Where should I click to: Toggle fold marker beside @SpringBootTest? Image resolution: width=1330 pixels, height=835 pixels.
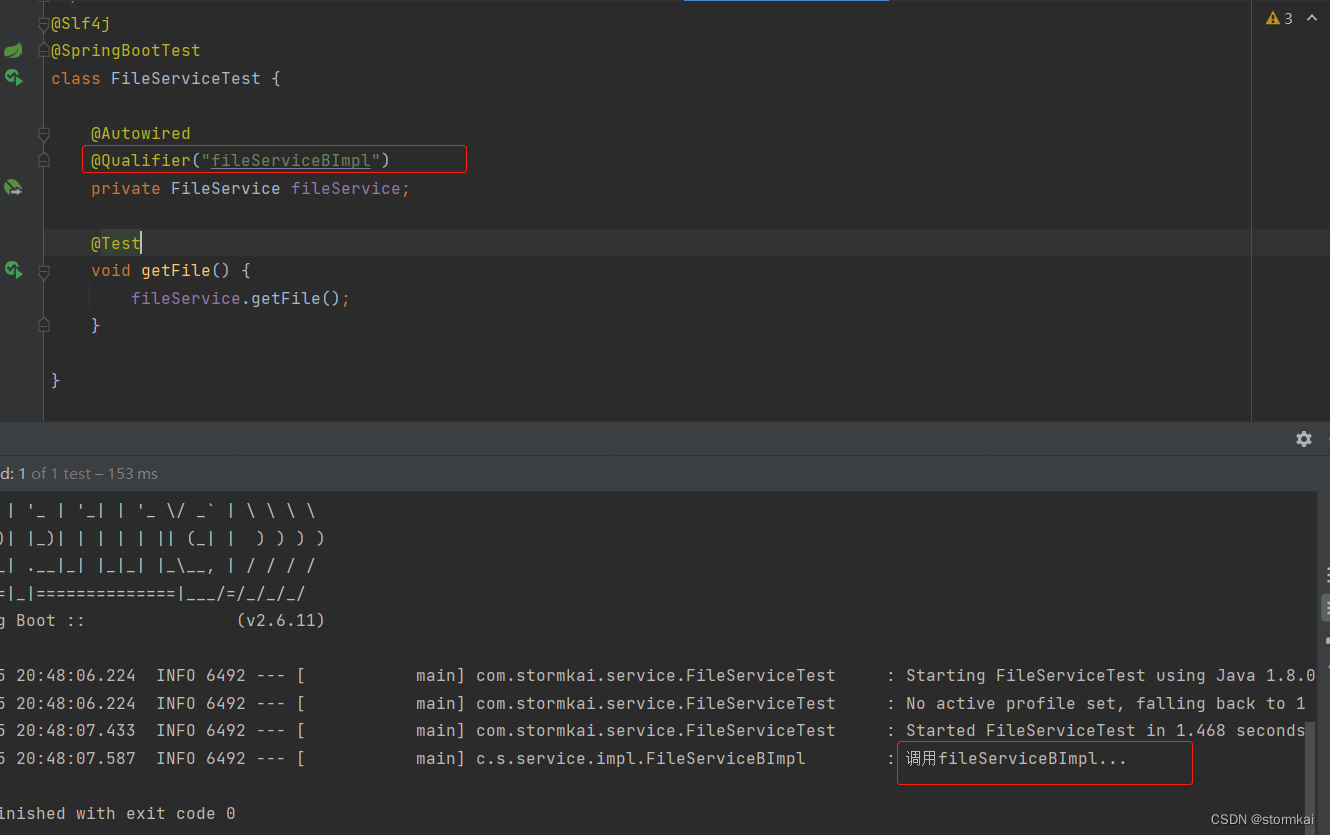click(x=43, y=51)
